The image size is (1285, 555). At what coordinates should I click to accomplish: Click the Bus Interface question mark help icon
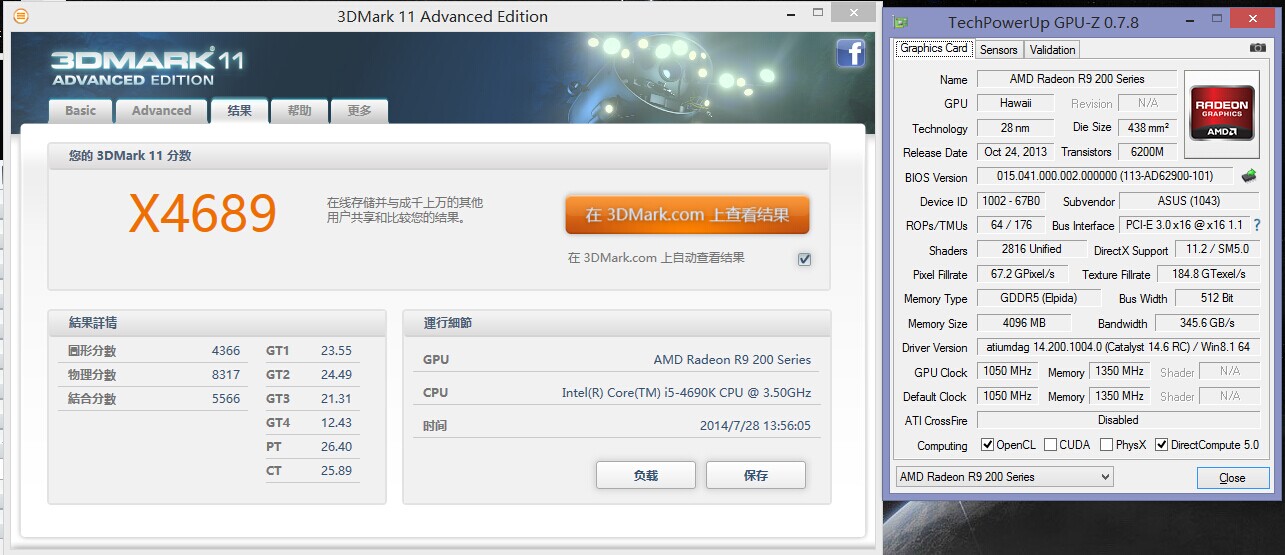(x=1257, y=225)
